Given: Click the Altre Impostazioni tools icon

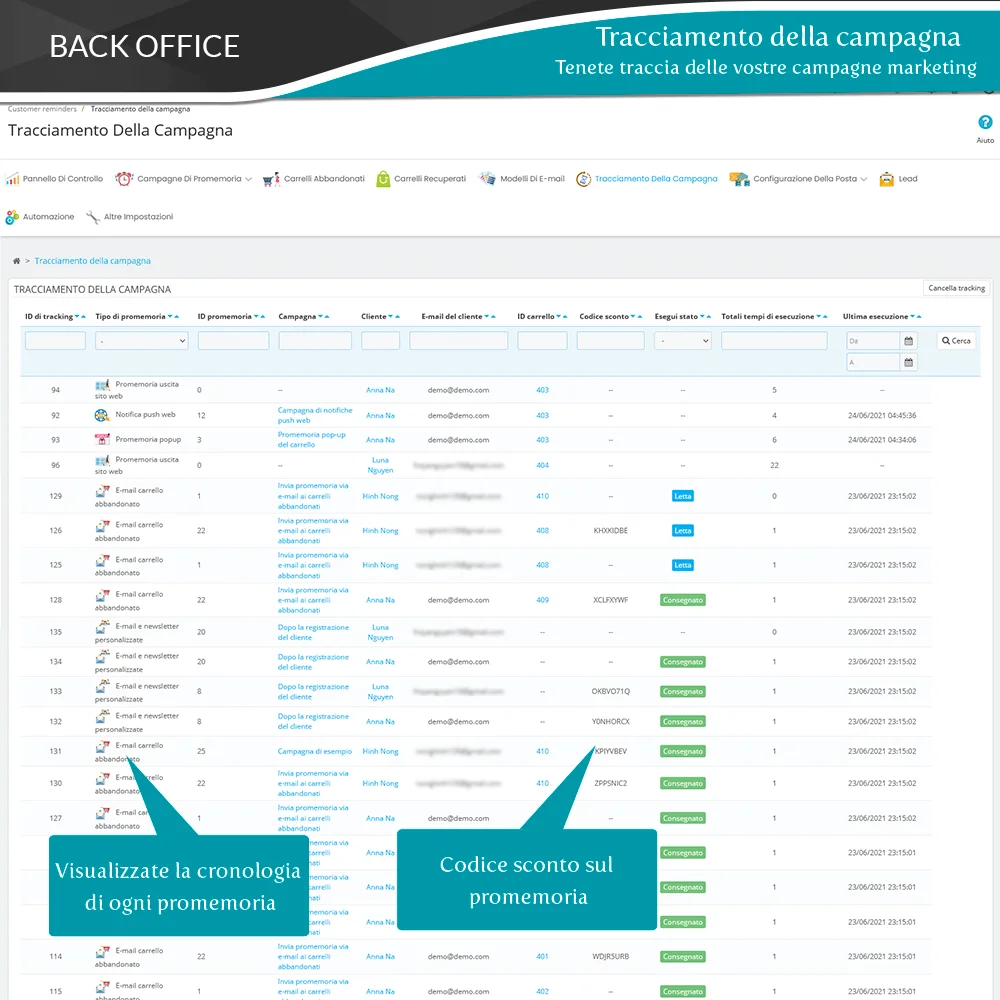Looking at the screenshot, I should (93, 217).
